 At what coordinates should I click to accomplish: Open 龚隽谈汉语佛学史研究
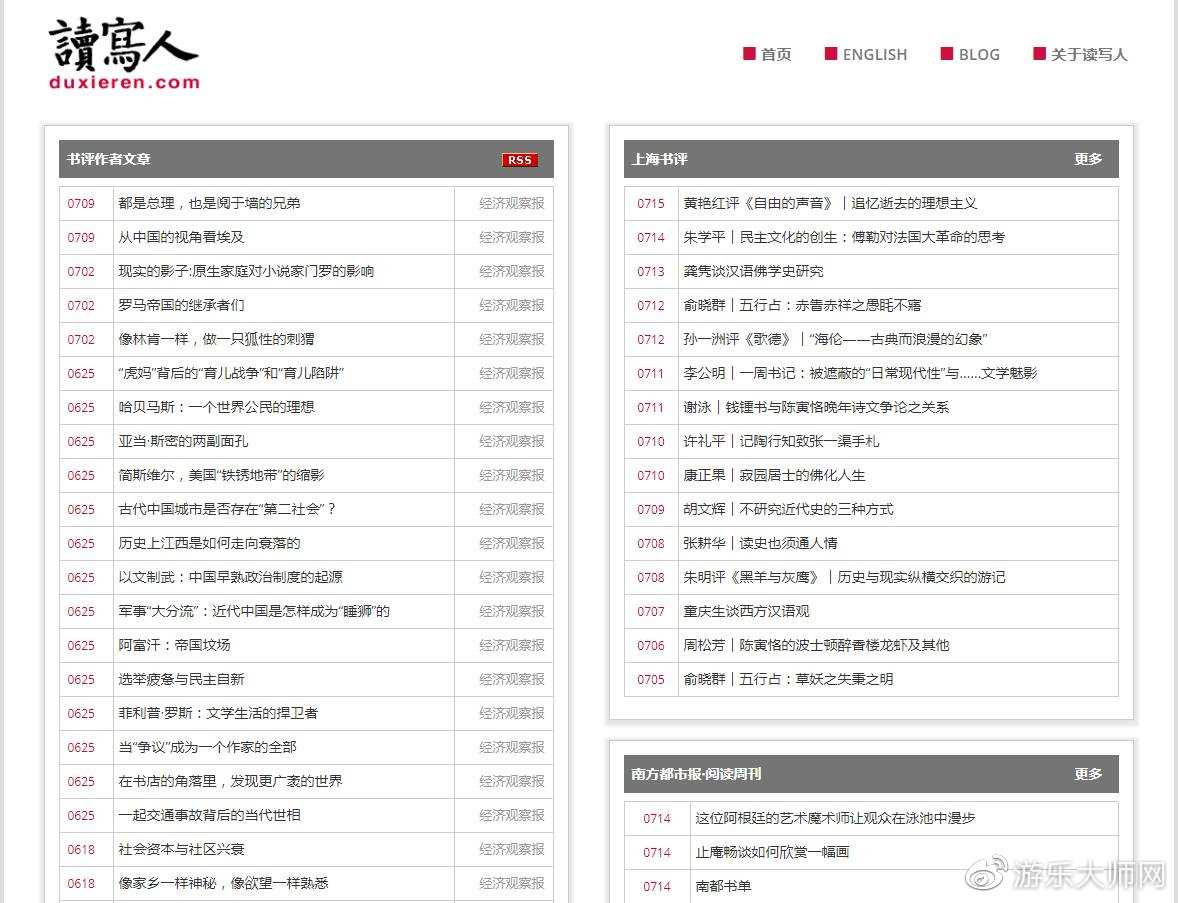[753, 271]
